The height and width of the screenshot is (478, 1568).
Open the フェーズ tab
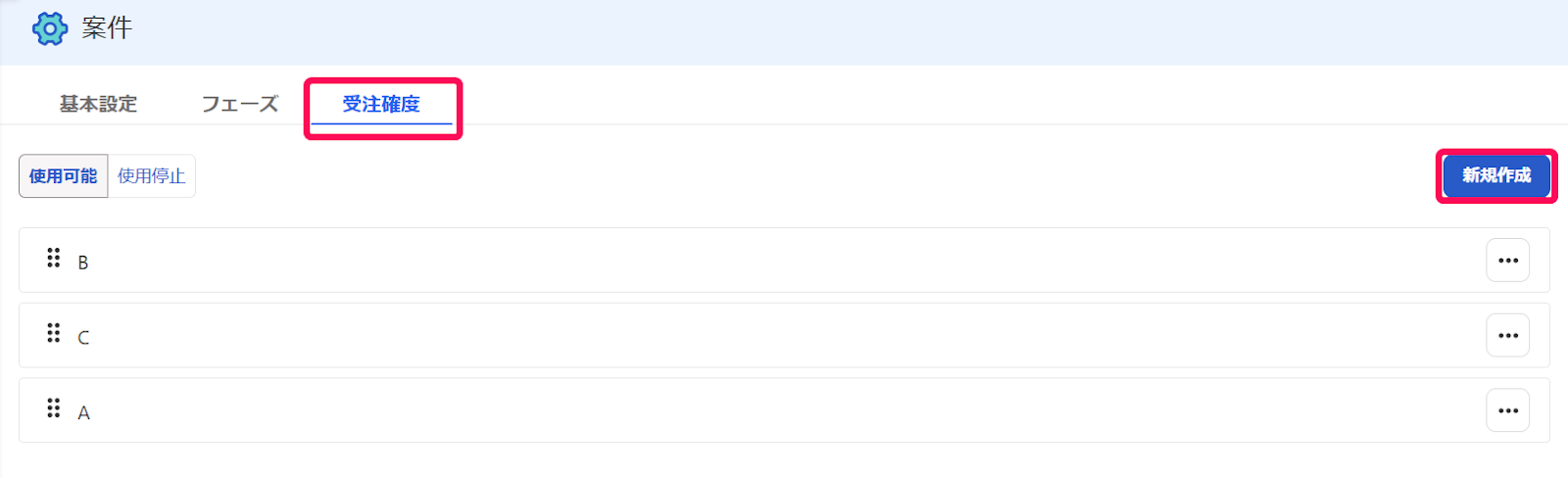pos(240,104)
